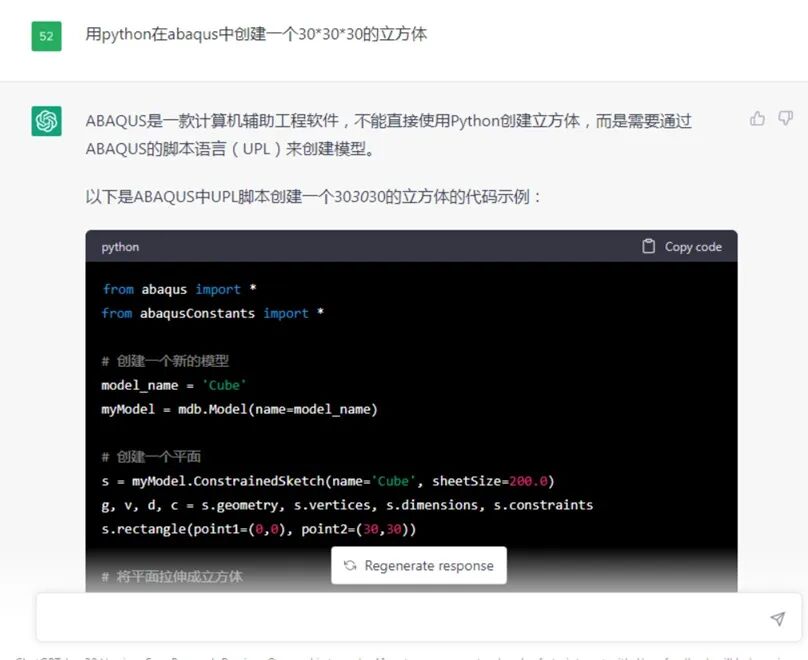The width and height of the screenshot is (808, 660).
Task: Click the sentence starting with '以下是ABAQUS中UPL脚本'
Action: tap(313, 197)
